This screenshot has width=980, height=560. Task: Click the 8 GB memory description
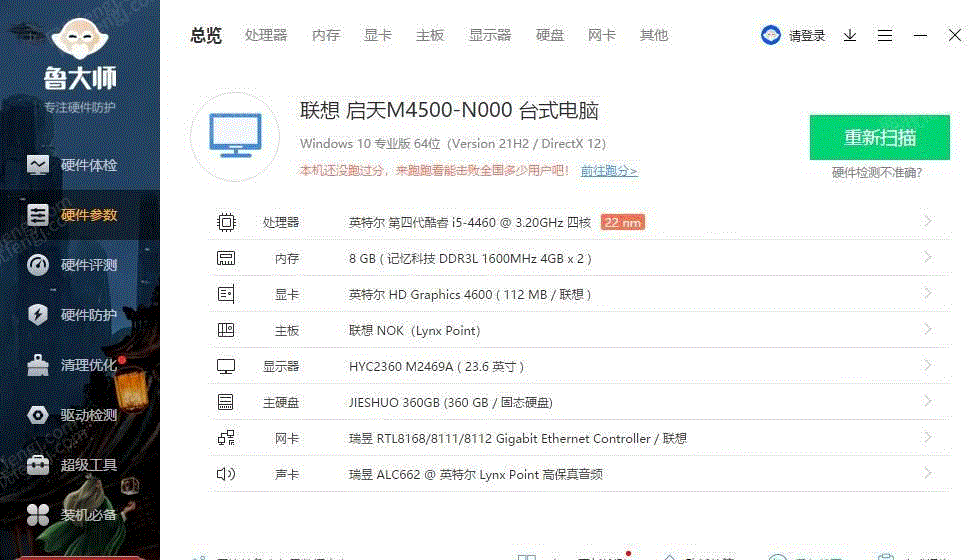tap(470, 258)
